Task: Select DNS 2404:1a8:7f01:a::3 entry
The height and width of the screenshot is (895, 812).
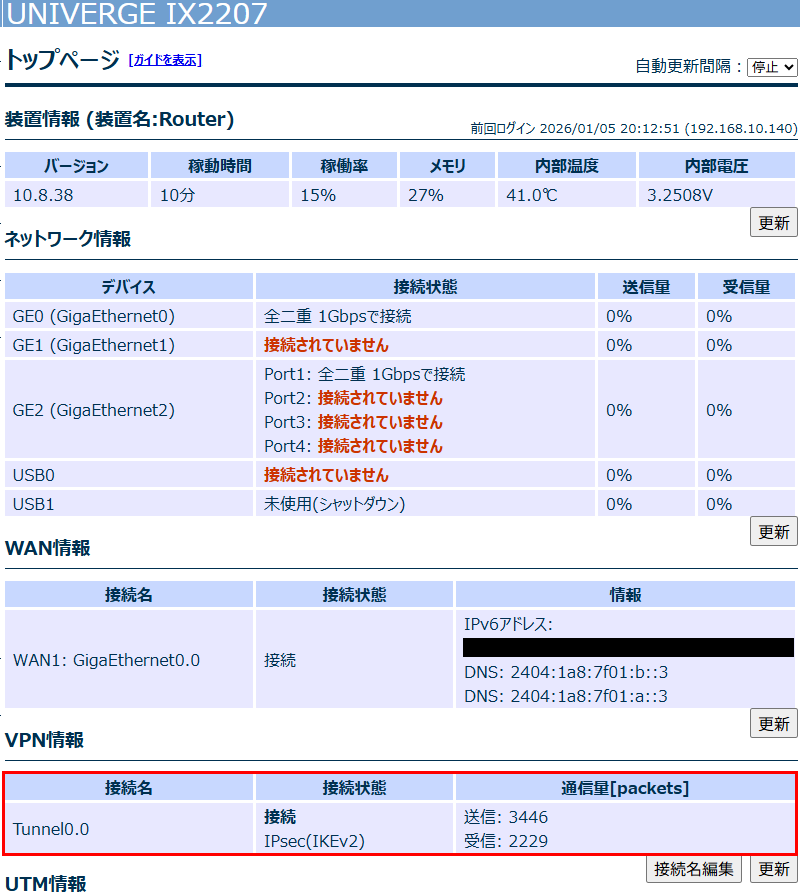Action: (565, 696)
